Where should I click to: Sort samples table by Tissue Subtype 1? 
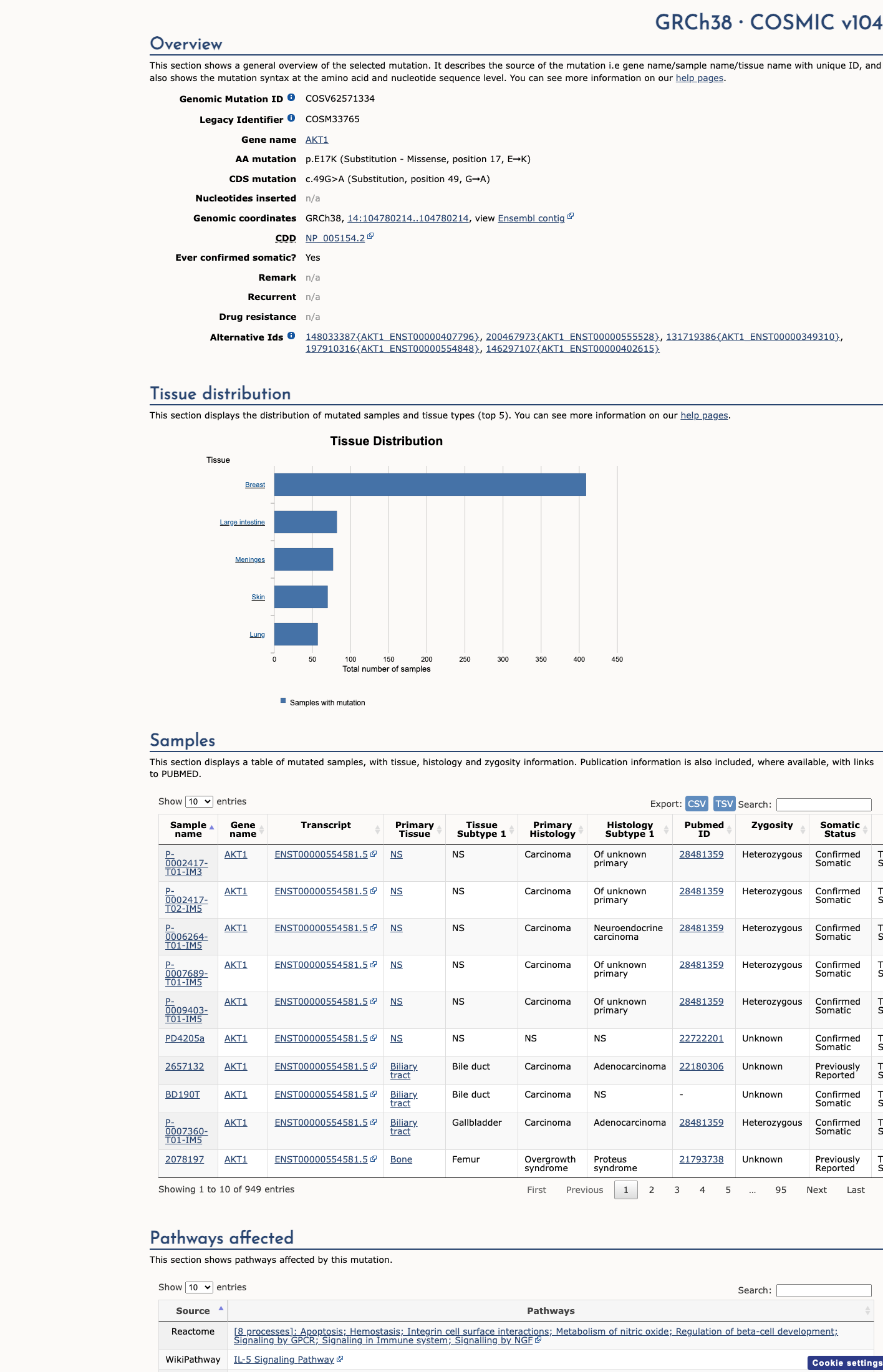[481, 829]
